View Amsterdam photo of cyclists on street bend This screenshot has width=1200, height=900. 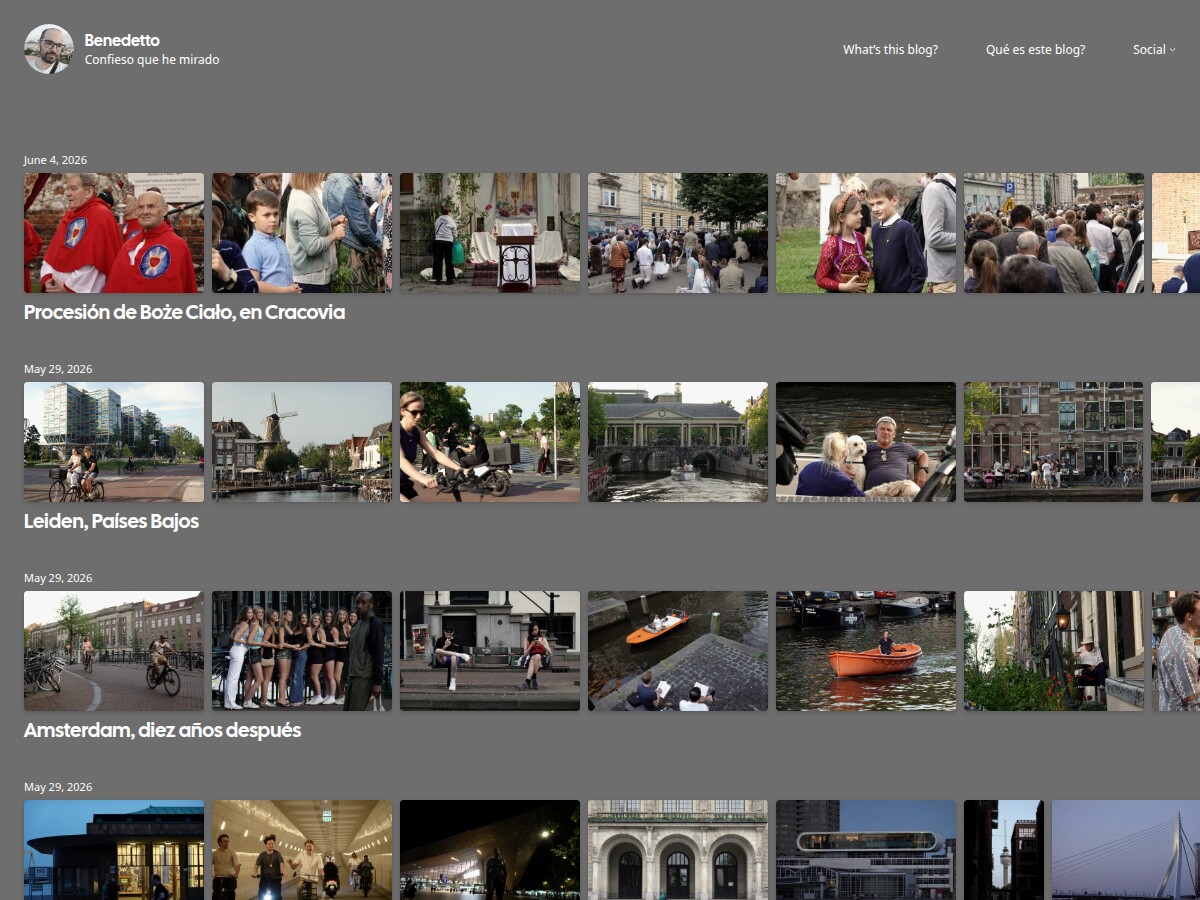(x=114, y=651)
